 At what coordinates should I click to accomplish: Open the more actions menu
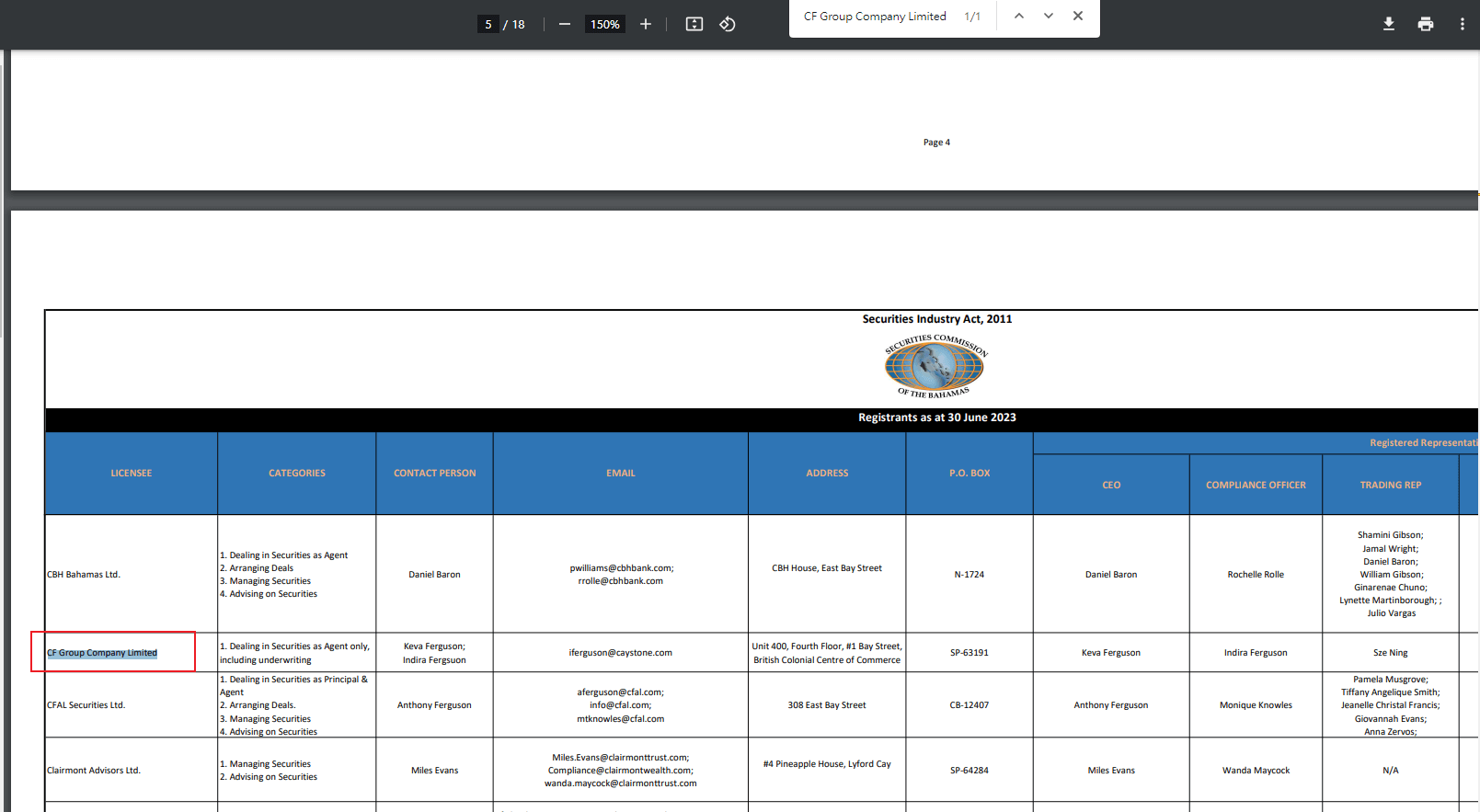tap(1462, 24)
